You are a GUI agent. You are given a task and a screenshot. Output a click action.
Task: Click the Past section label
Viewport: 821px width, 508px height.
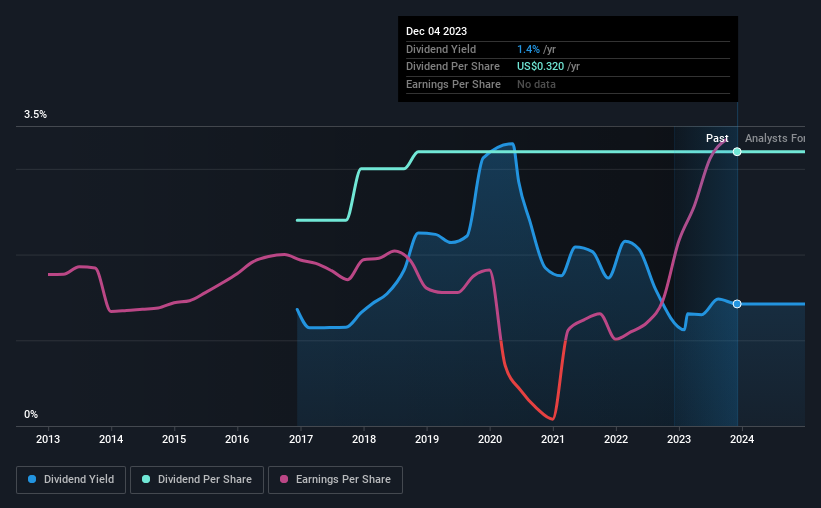[717, 138]
